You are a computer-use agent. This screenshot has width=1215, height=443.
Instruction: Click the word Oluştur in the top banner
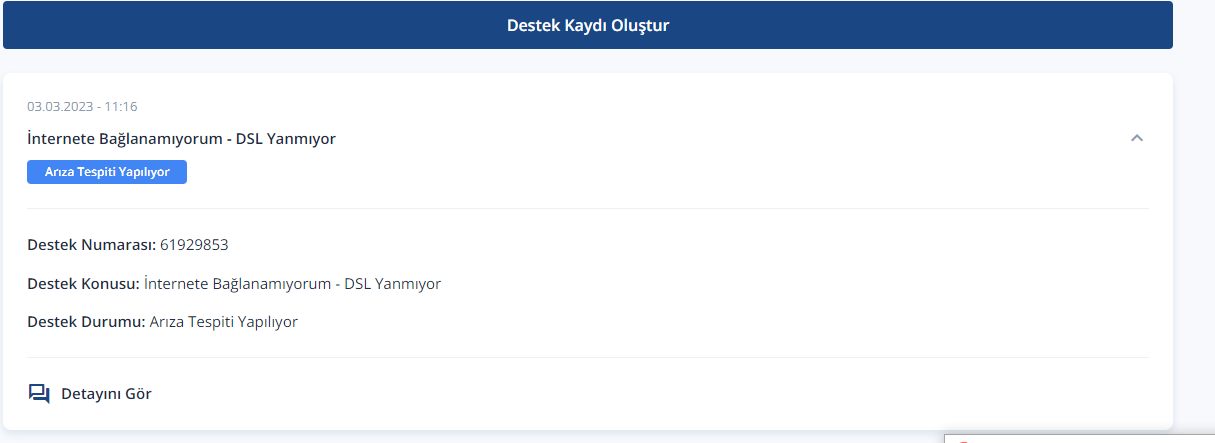tap(640, 26)
